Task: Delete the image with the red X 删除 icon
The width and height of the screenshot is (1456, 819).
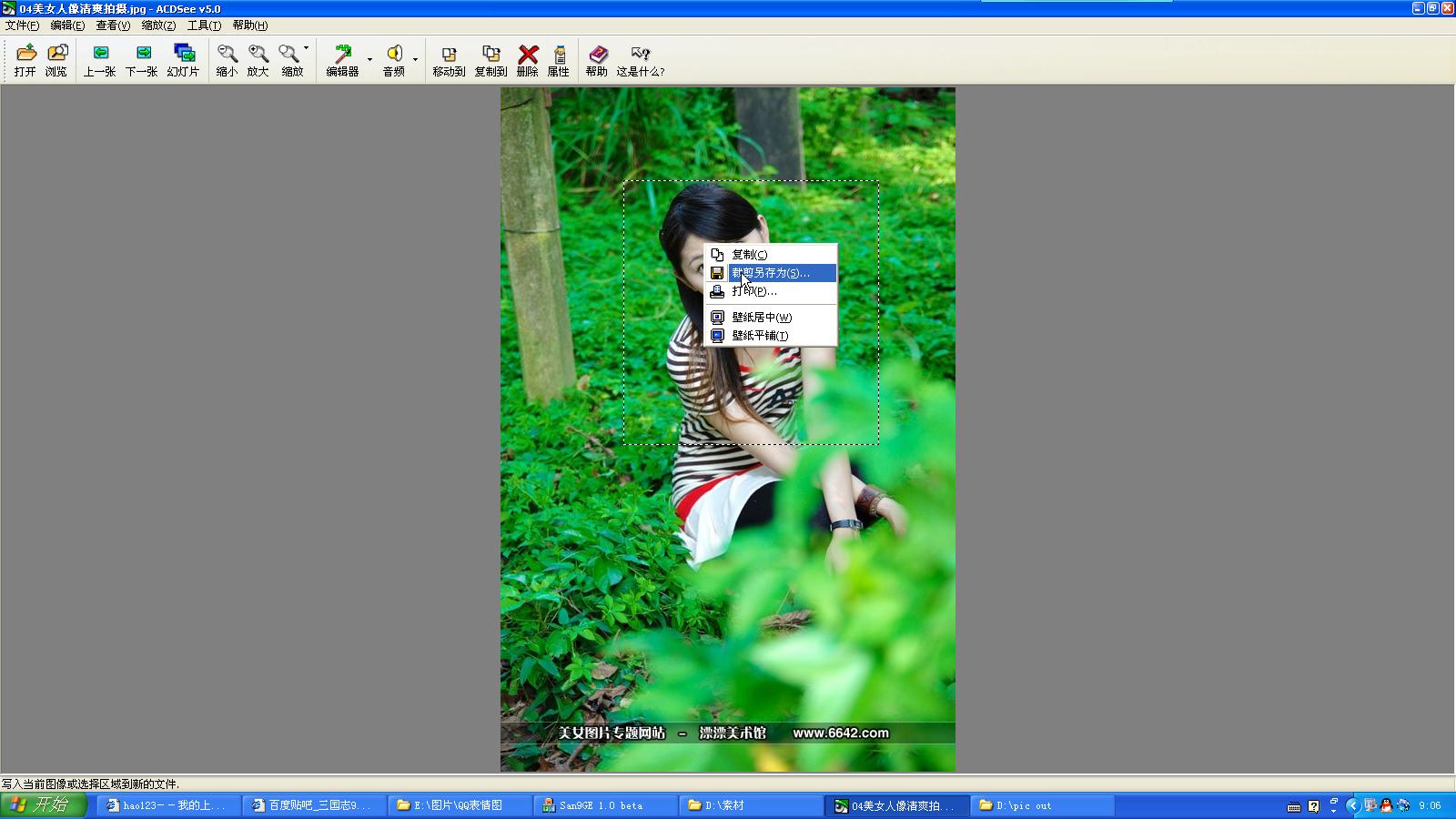Action: pos(528,60)
